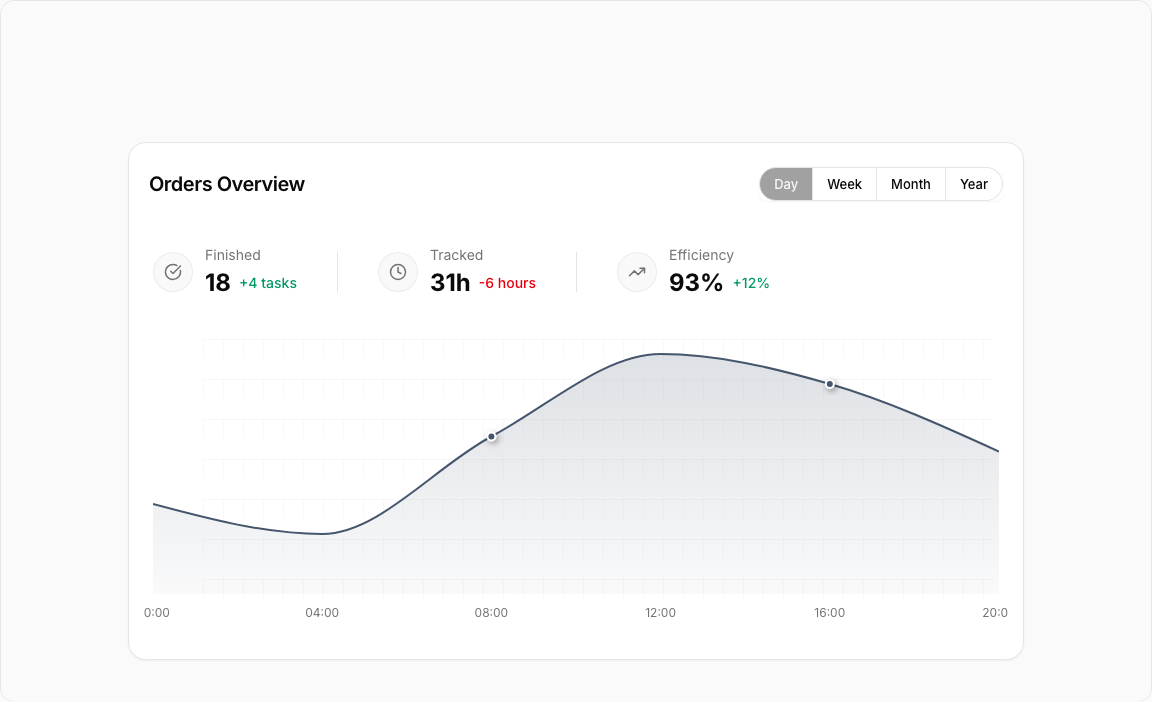1152x702 pixels.
Task: Select the Day time range
Action: click(x=786, y=184)
